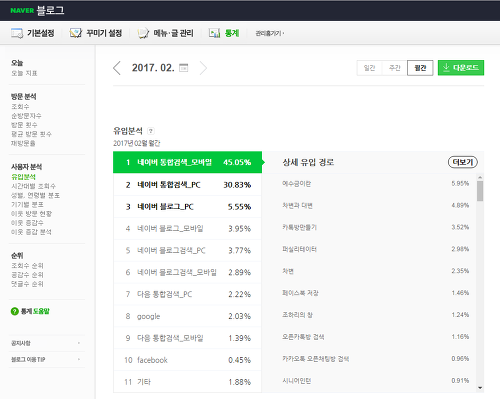Click the 통계 chart icon
The image size is (500, 399).
click(214, 33)
